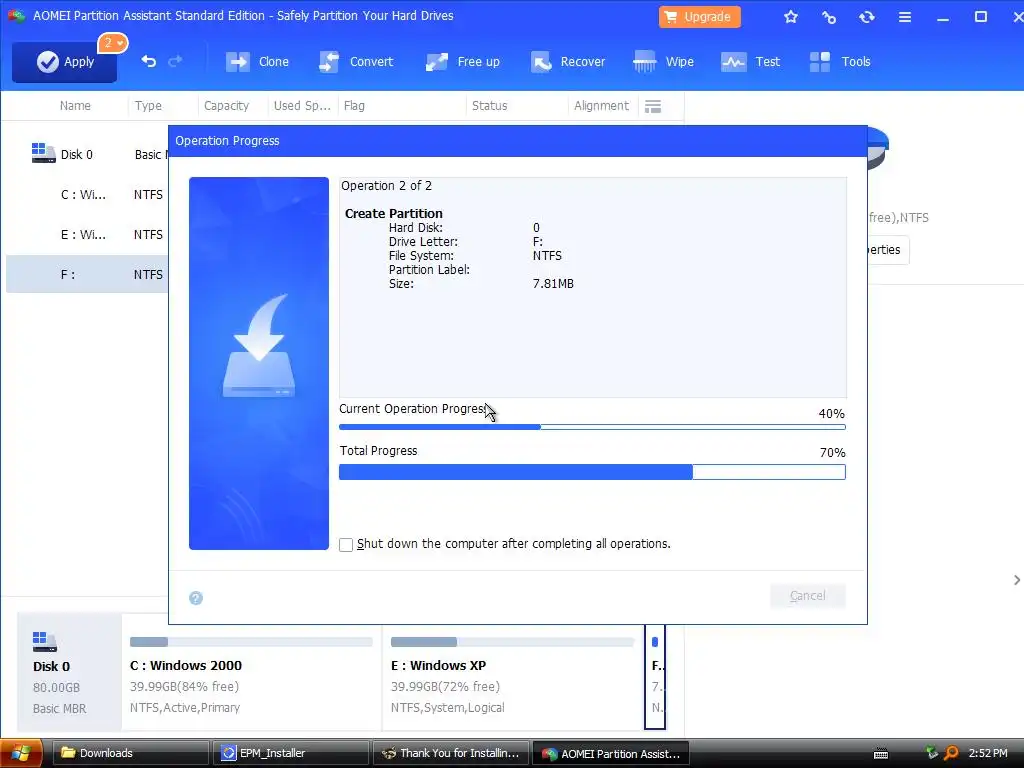Open the Clone toolbar menu
Viewport: 1024px width, 768px height.
coord(257,62)
